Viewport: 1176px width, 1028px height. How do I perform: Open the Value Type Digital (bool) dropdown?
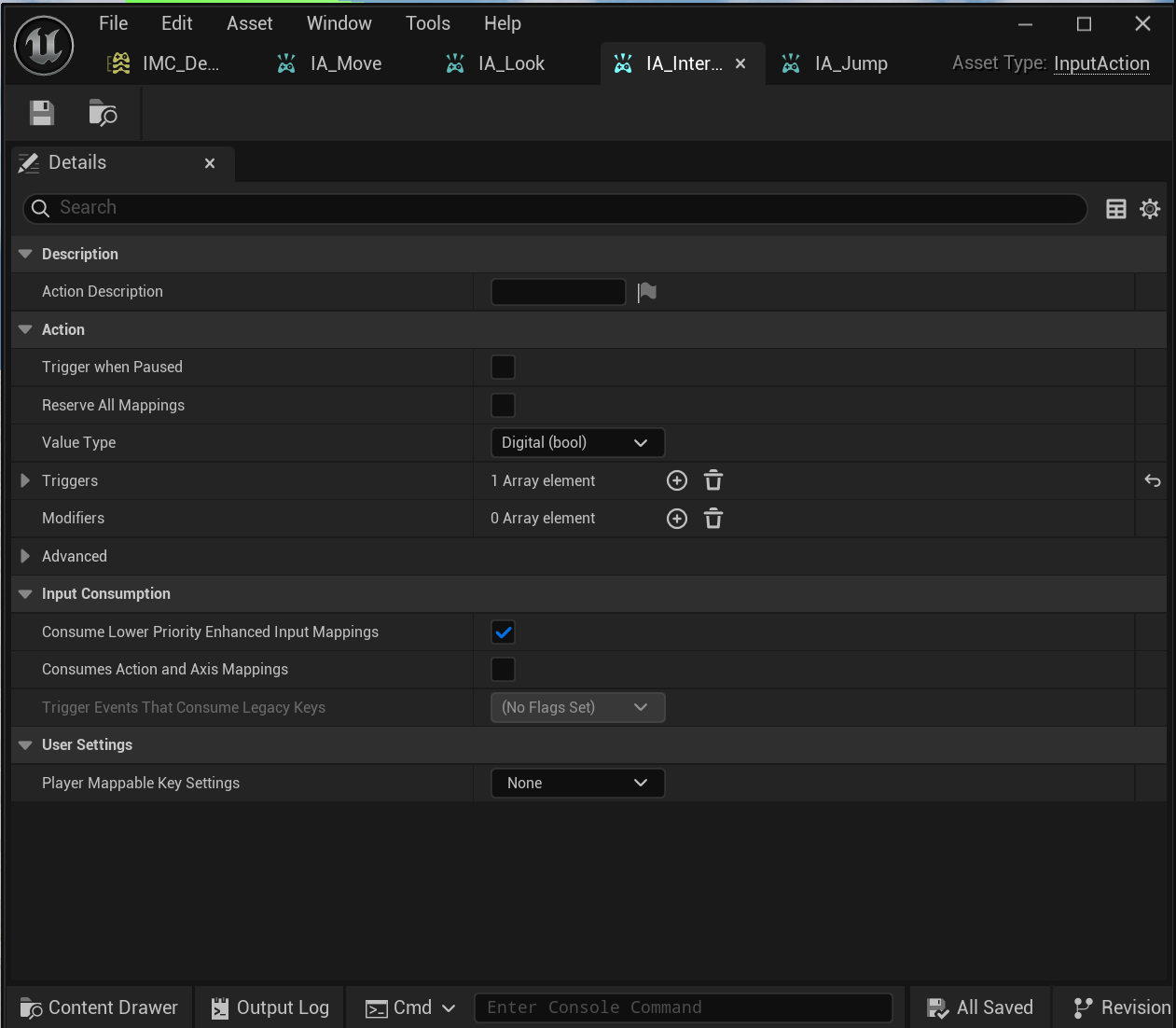(577, 443)
